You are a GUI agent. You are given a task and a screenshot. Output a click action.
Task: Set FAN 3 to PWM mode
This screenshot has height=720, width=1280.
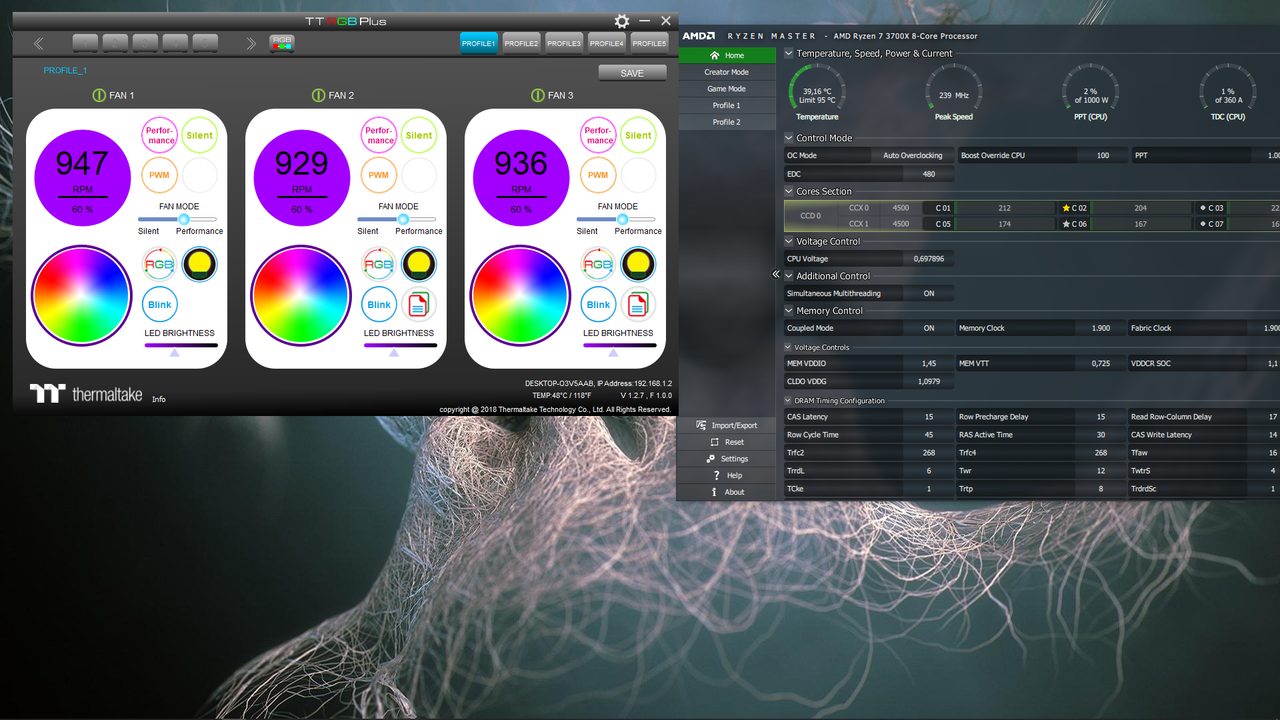tap(598, 174)
